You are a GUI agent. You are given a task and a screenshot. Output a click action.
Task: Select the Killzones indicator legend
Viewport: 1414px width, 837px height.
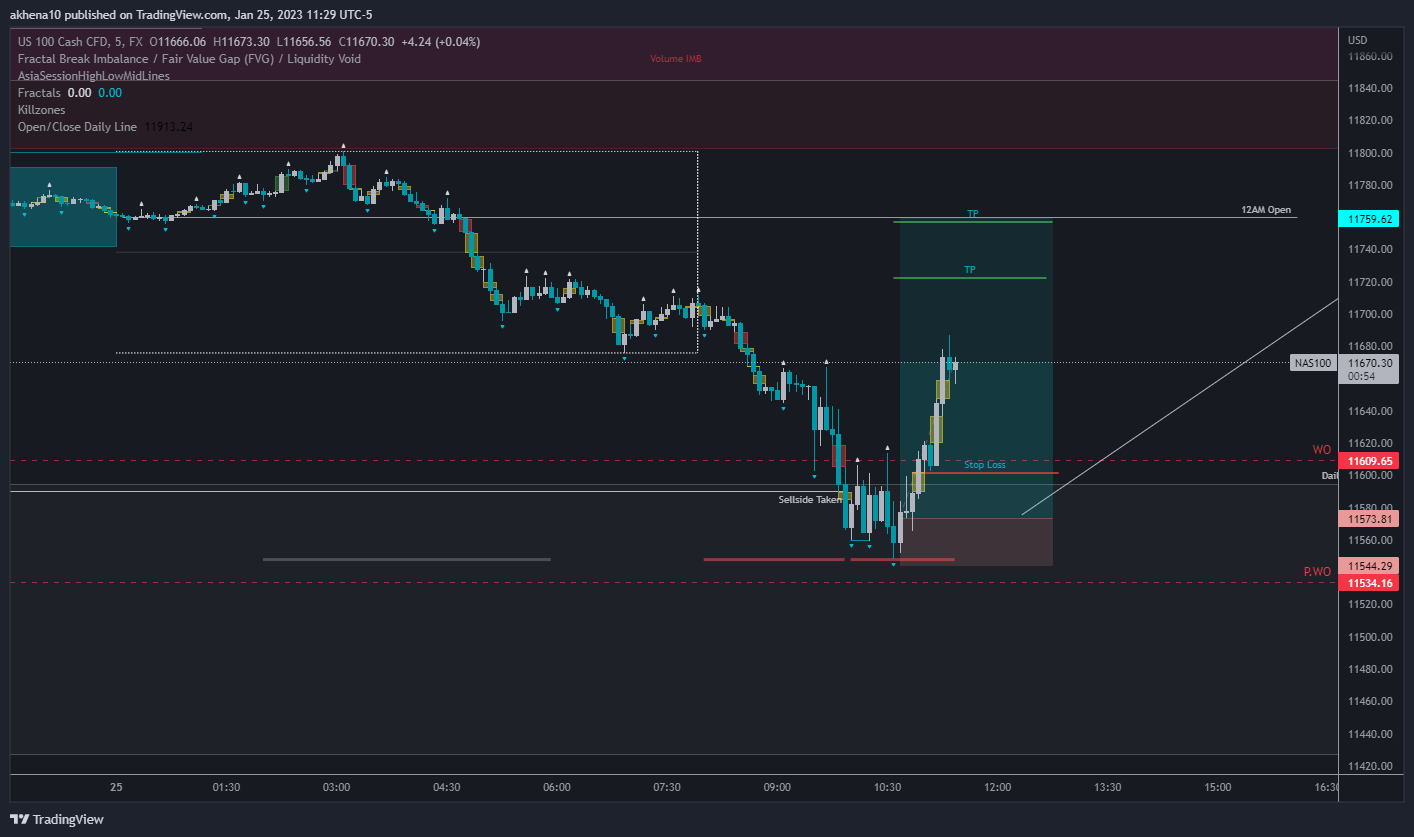(x=40, y=109)
